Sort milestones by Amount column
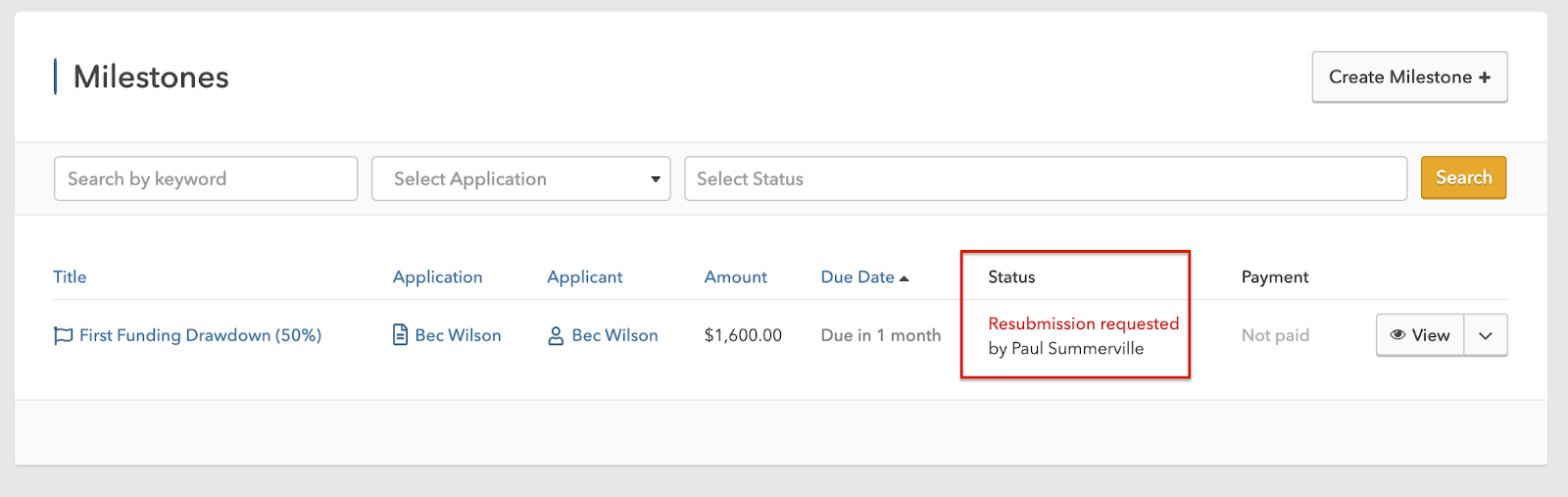 coord(735,277)
